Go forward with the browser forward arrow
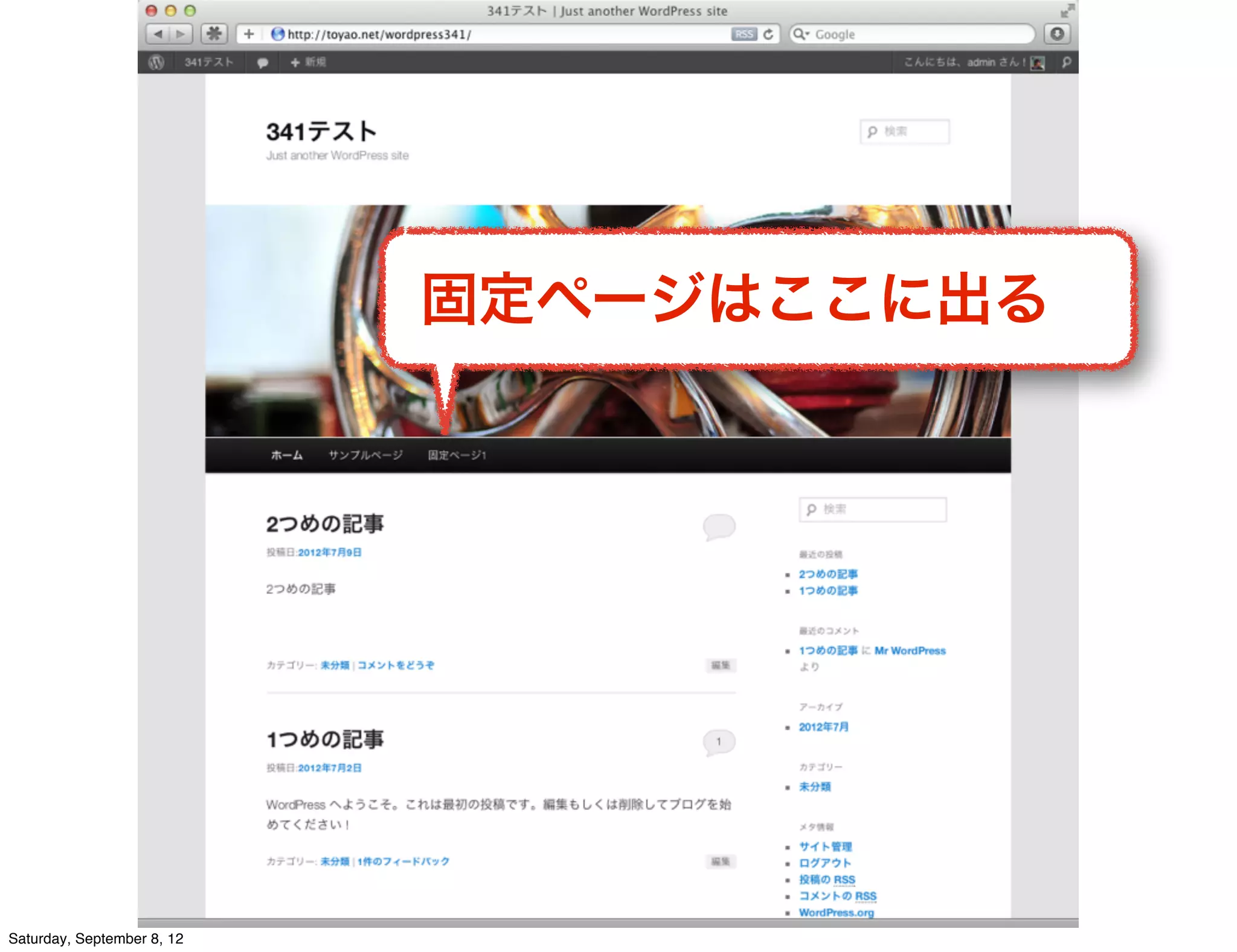1237x952 pixels. [x=181, y=34]
